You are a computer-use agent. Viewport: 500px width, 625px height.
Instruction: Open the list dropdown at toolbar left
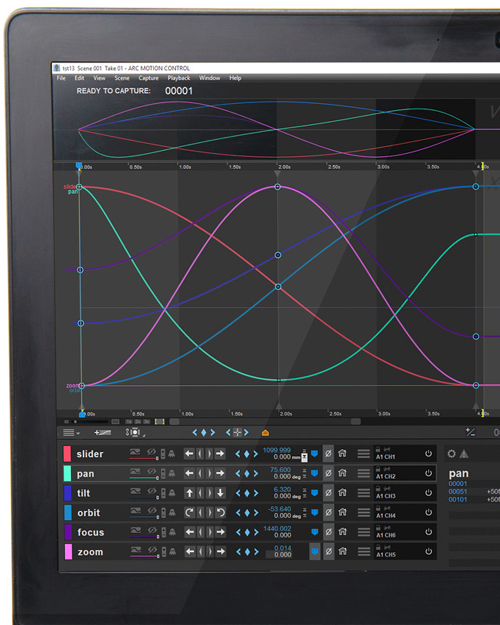pyautogui.click(x=71, y=433)
